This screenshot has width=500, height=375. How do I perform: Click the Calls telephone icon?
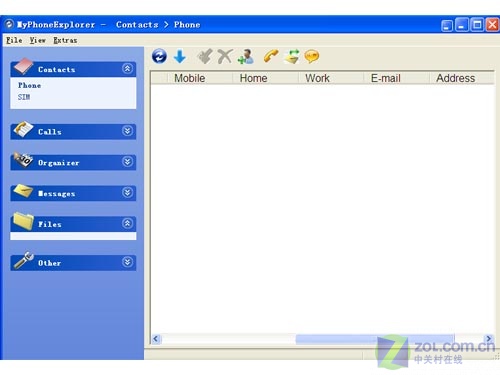(23, 129)
